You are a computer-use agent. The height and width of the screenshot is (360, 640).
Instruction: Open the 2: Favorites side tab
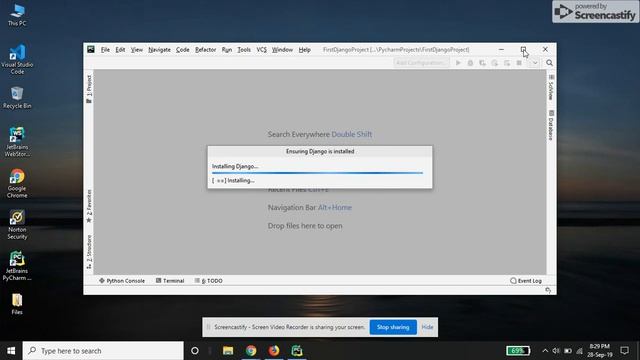click(x=89, y=206)
